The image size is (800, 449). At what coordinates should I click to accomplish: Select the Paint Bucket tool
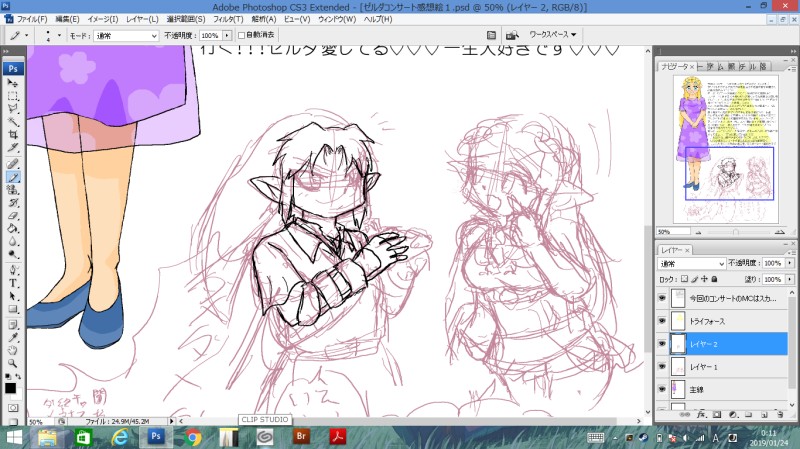pos(13,228)
